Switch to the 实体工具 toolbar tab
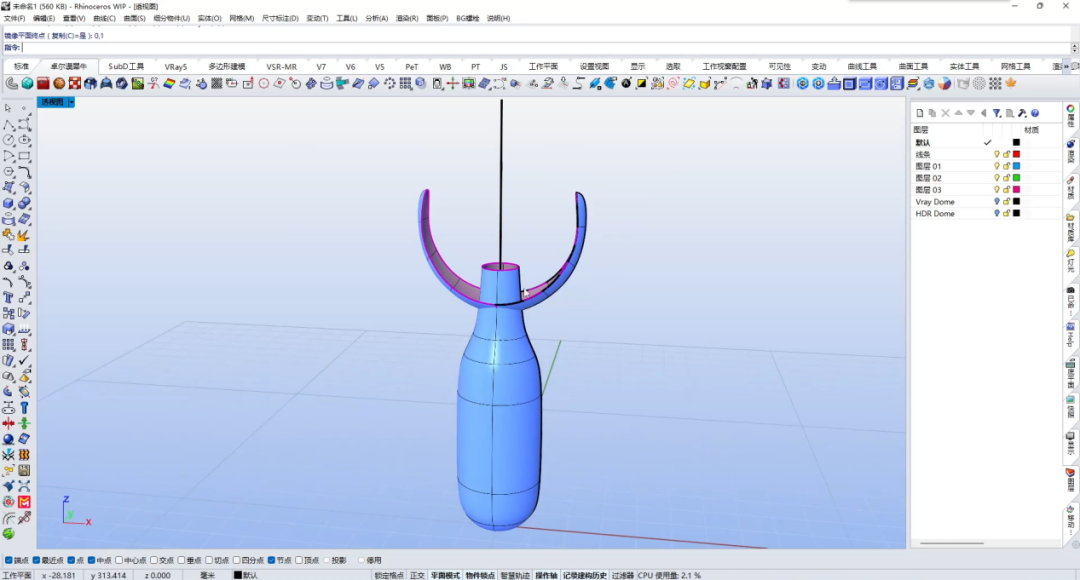1080x580 pixels. pyautogui.click(x=964, y=67)
